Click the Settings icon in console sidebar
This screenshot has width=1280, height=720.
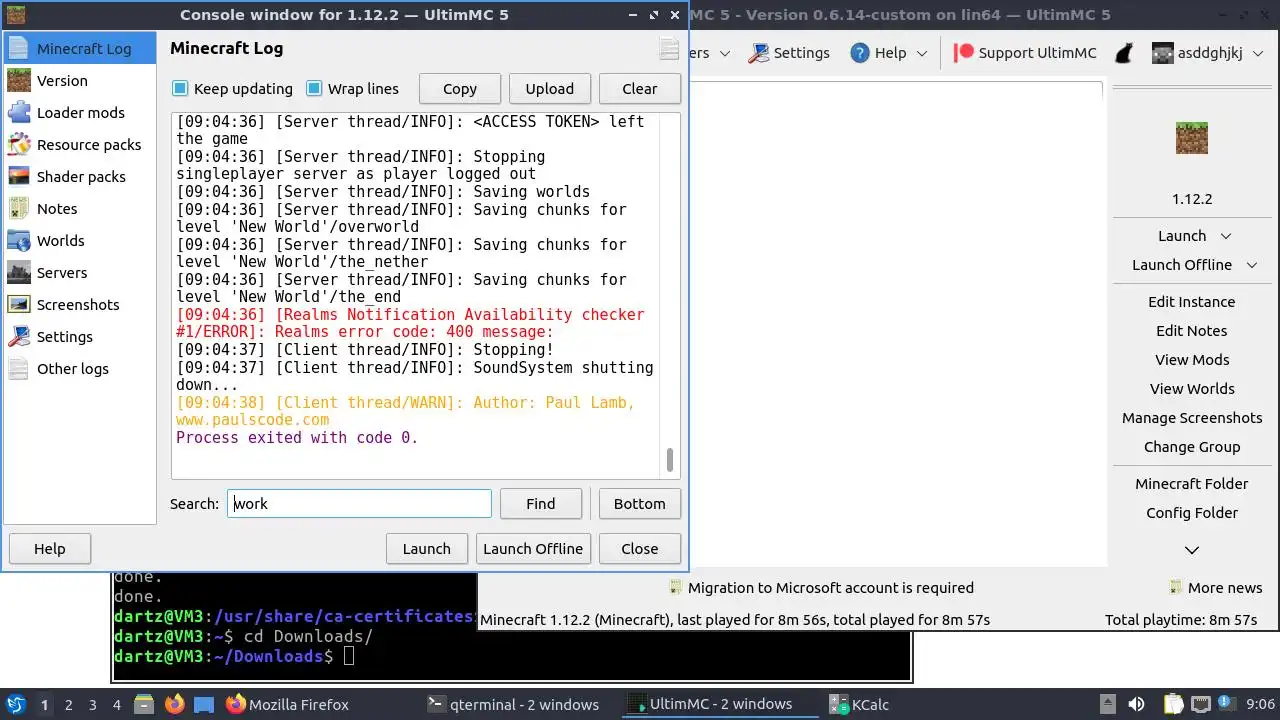coord(19,337)
